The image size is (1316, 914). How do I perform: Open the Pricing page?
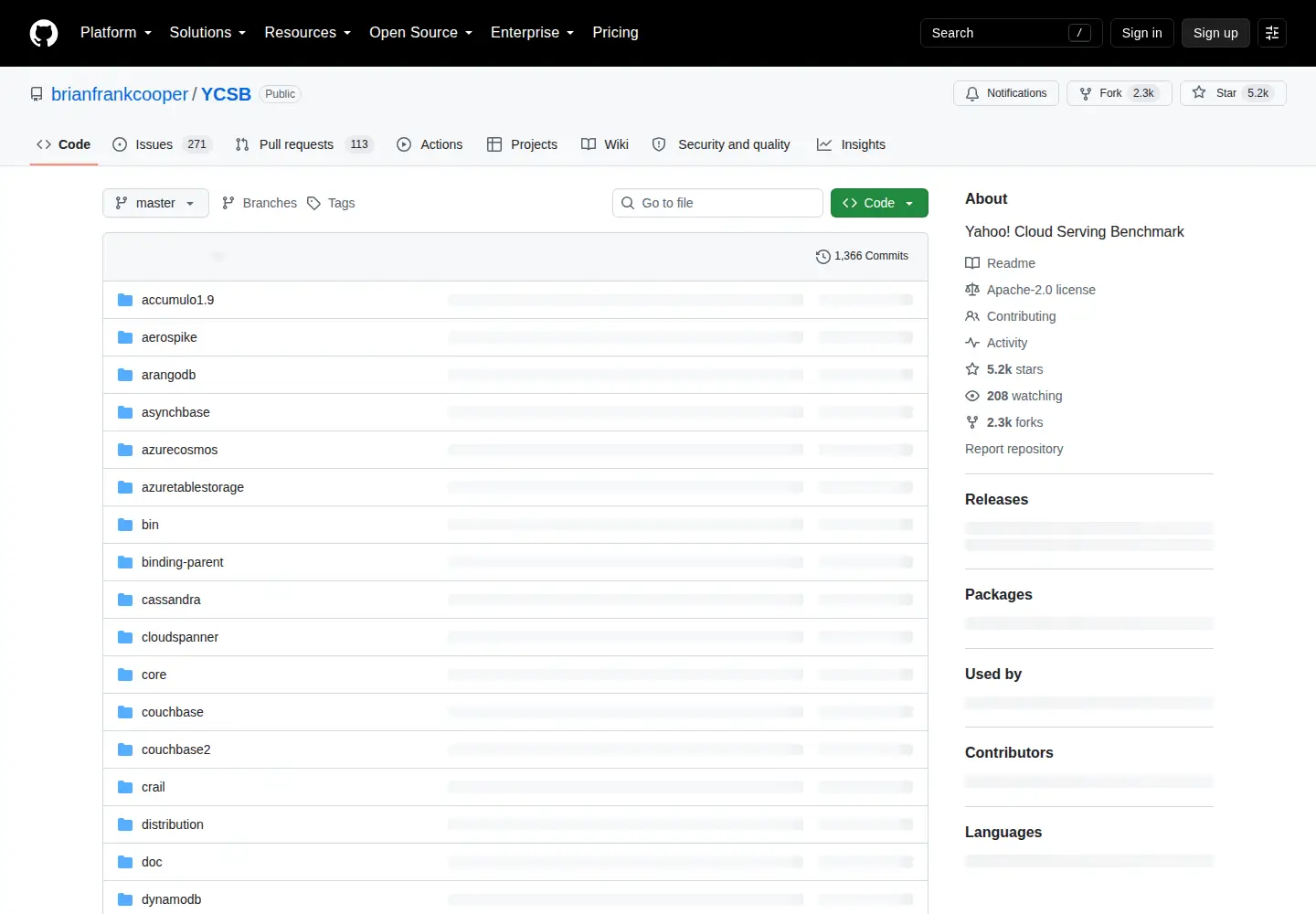point(615,33)
